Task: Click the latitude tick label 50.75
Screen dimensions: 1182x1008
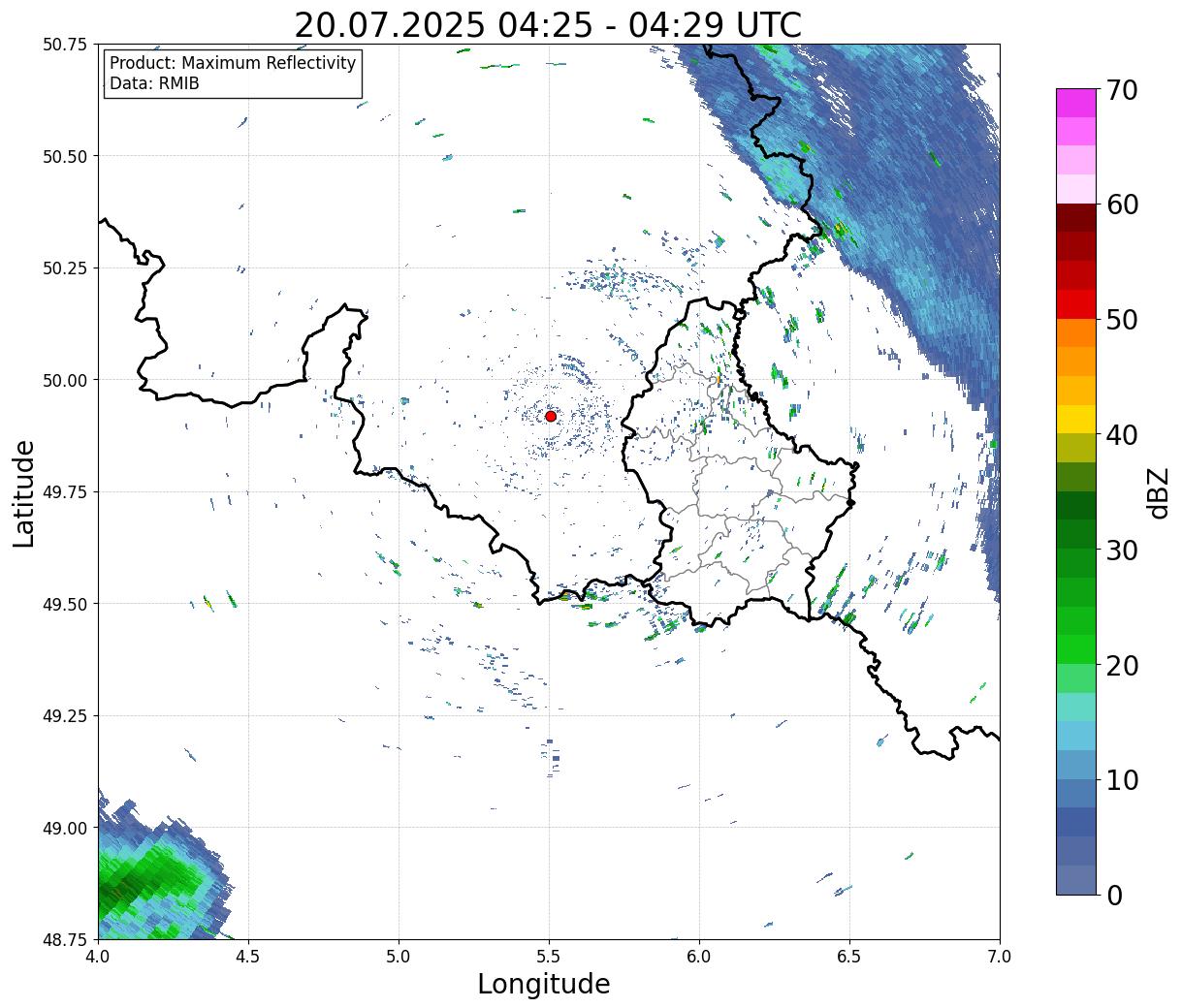Action: 65,45
